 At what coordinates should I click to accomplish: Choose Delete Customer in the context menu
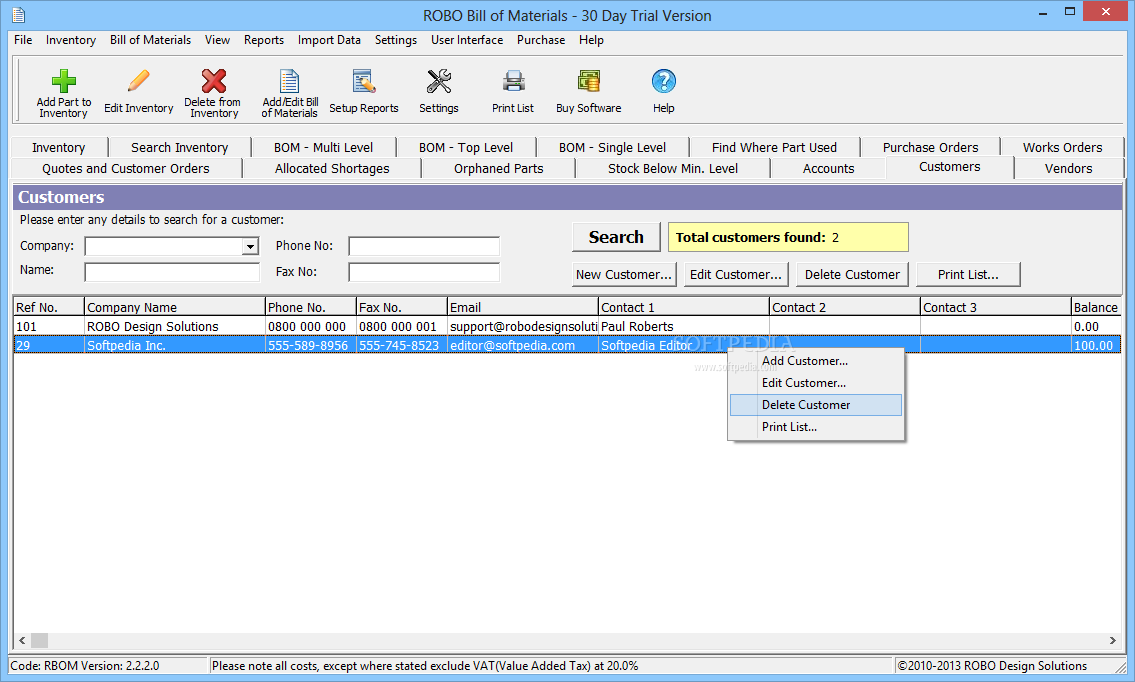click(x=816, y=405)
